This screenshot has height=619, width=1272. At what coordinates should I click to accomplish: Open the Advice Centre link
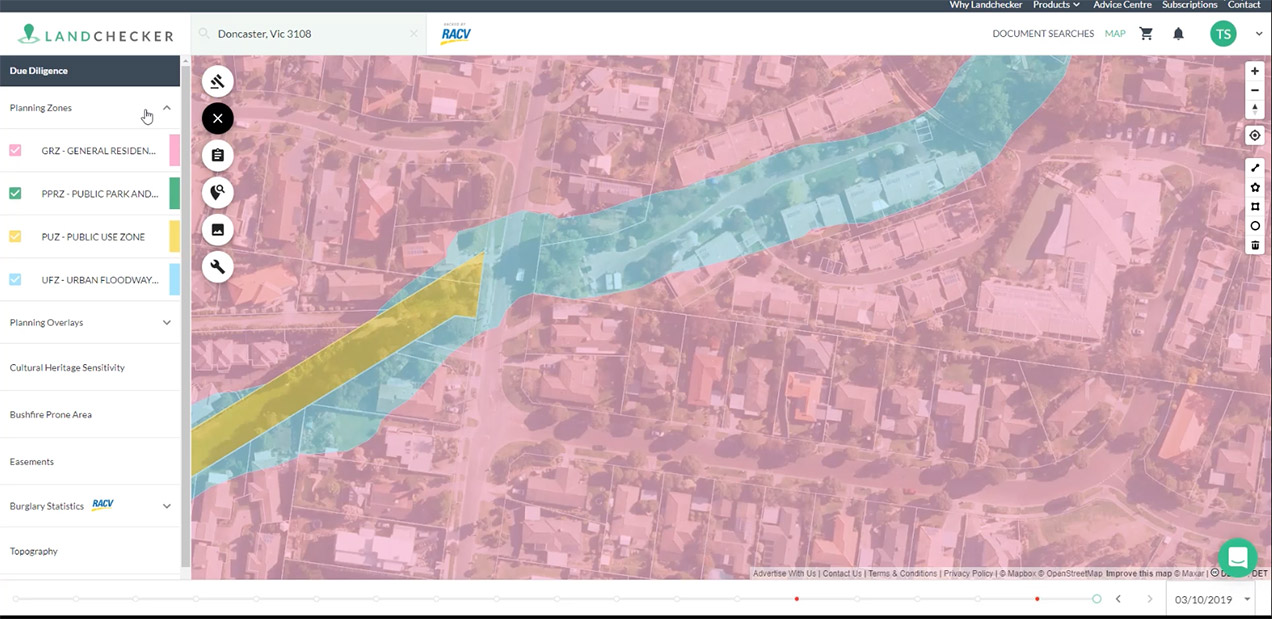(1122, 5)
